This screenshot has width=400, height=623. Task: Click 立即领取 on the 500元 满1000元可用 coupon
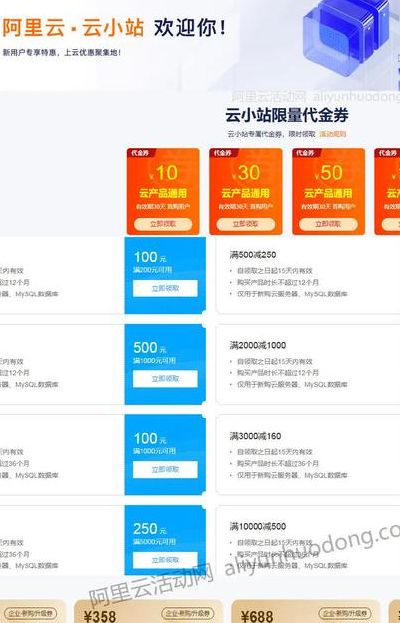[x=165, y=379]
